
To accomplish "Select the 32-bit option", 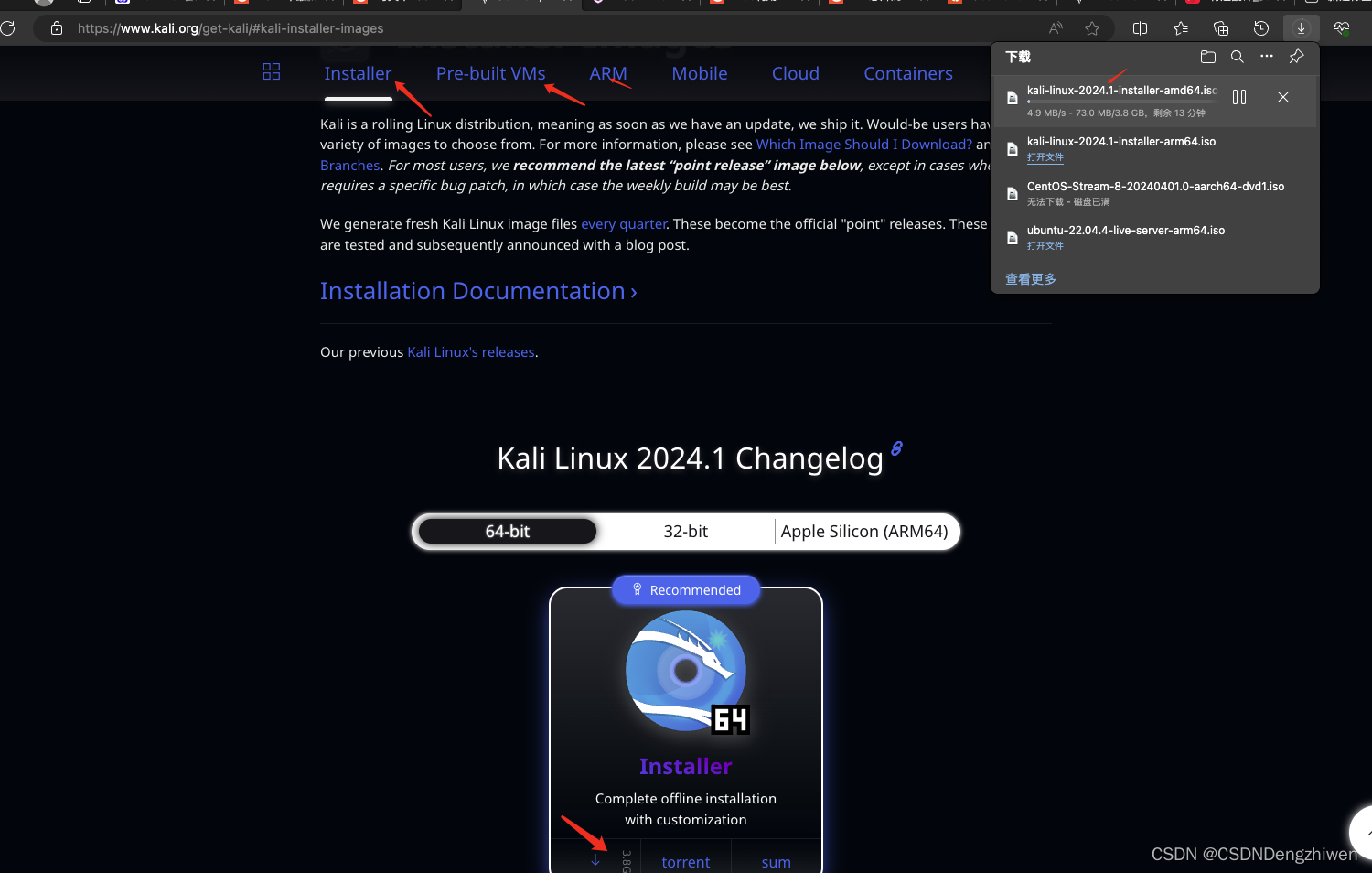I will coord(685,531).
